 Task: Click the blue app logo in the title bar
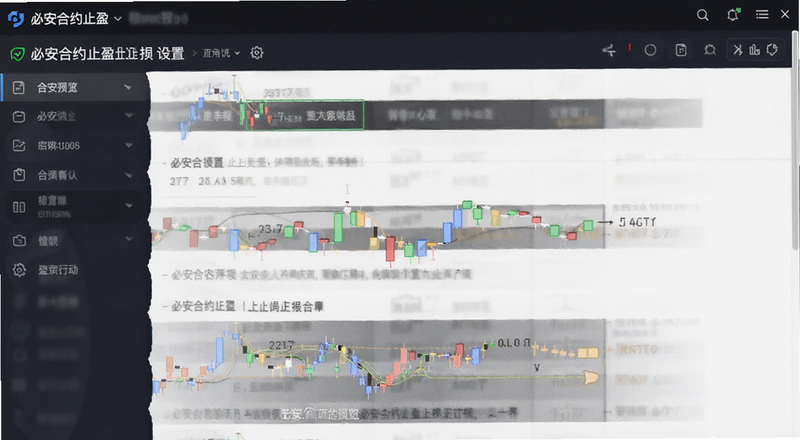pos(16,19)
